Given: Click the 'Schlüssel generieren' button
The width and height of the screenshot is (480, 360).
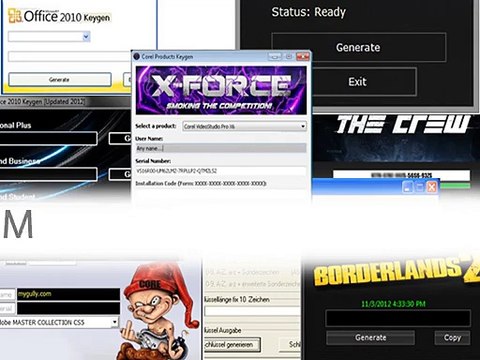Looking at the screenshot, I should pyautogui.click(x=232, y=345).
